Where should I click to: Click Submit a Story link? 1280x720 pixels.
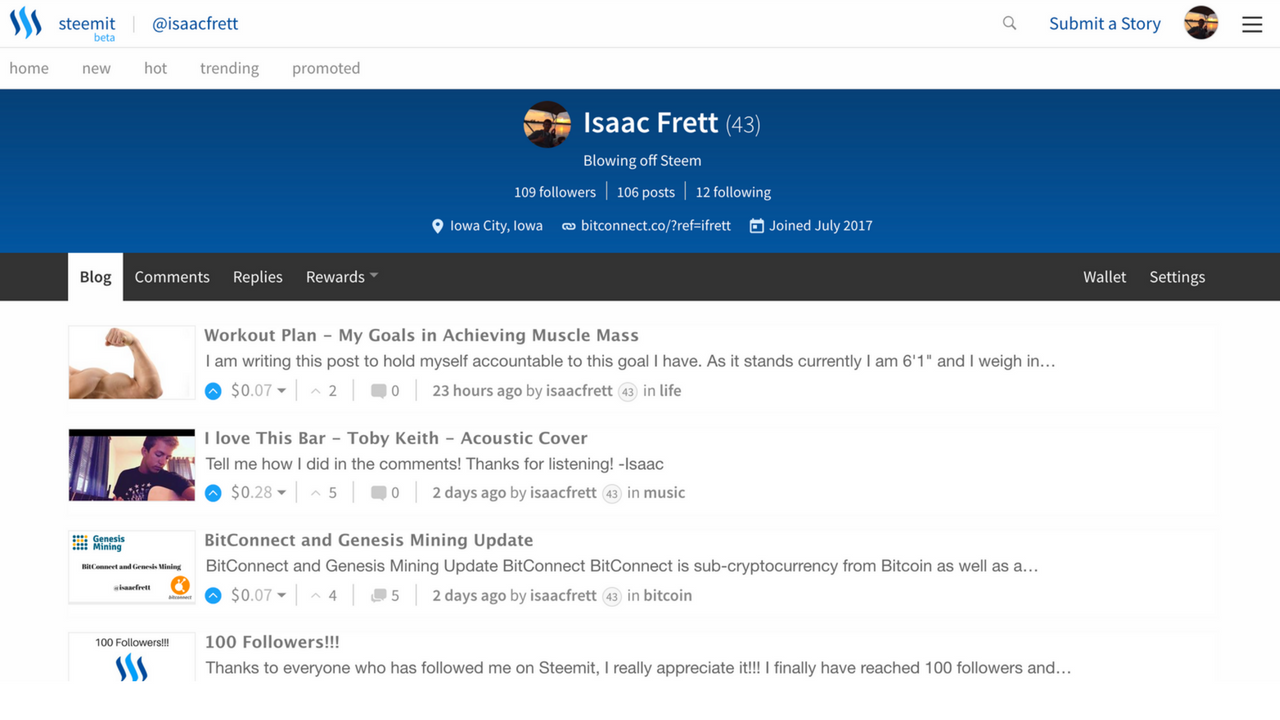[x=1105, y=23]
